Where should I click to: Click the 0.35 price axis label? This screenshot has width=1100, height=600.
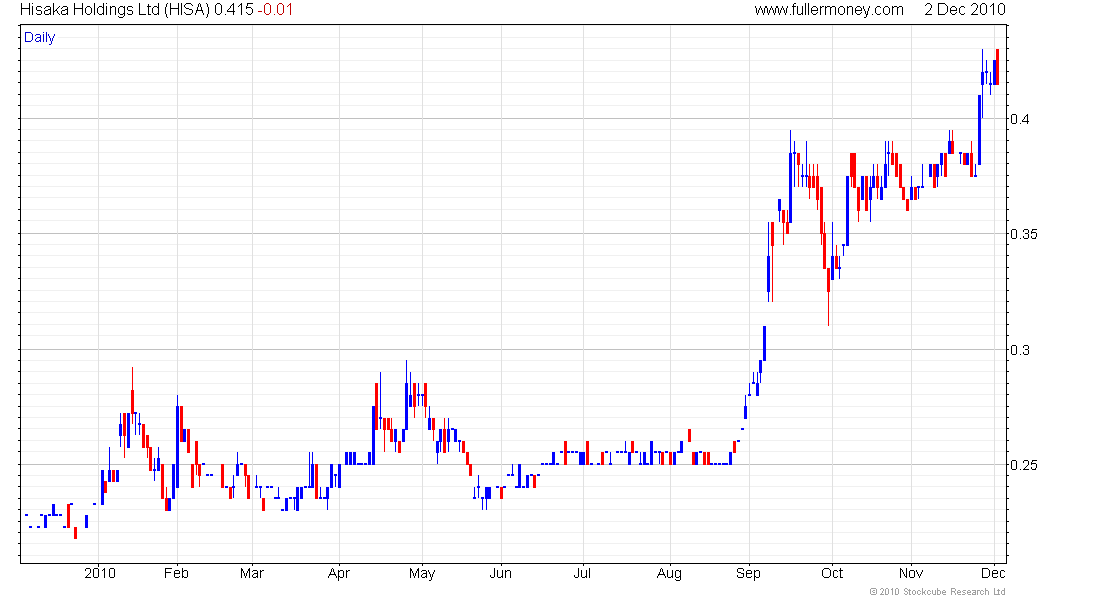[x=1024, y=234]
